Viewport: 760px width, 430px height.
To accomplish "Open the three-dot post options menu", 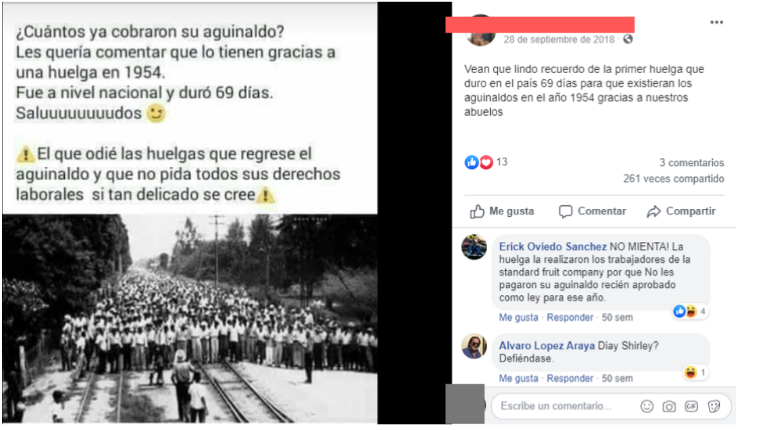I will coord(716,22).
